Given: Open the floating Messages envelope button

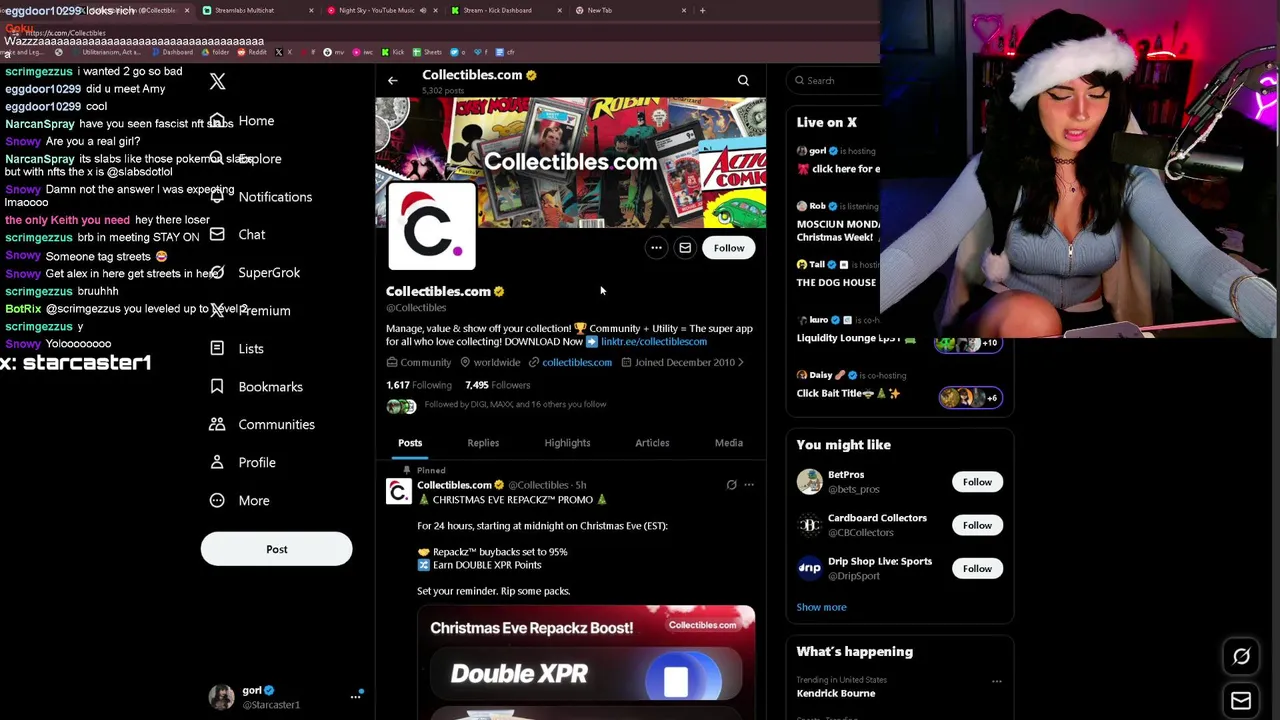Looking at the screenshot, I should [1241, 701].
